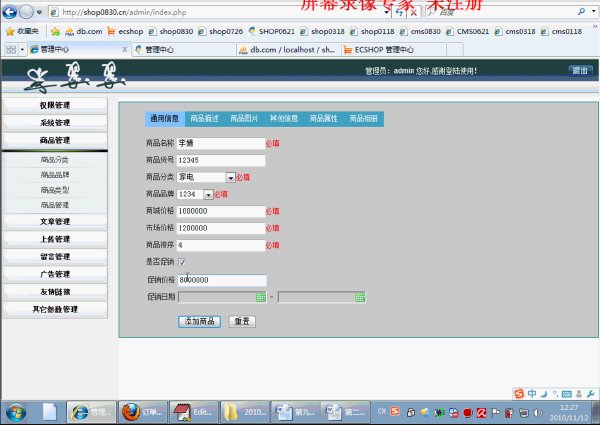Expand the 文章管理 sidebar section
The width and height of the screenshot is (600, 425).
55,222
